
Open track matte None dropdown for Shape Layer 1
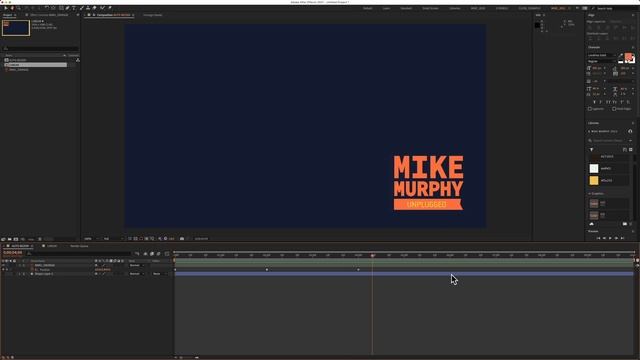[159, 274]
